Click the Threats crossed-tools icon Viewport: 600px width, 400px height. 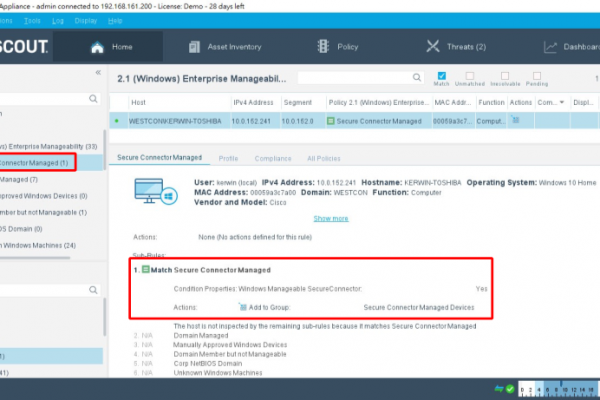click(x=433, y=47)
